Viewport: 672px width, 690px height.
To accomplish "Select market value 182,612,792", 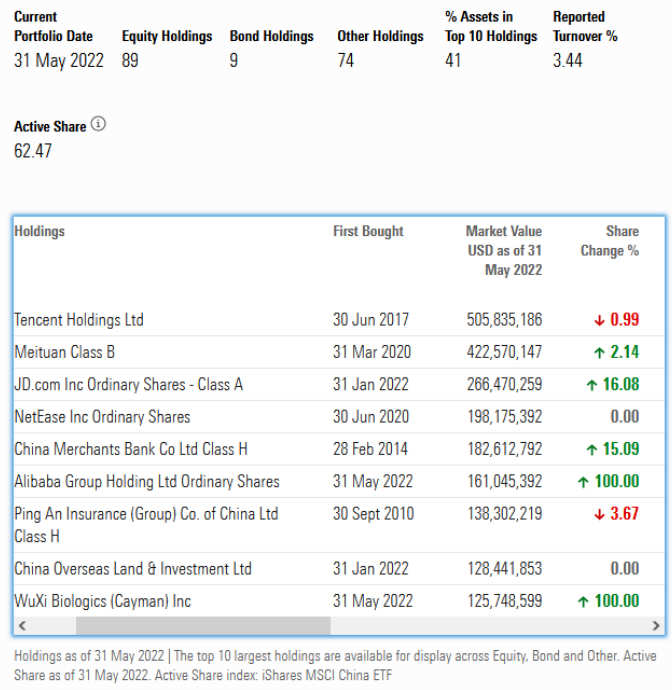I will pyautogui.click(x=505, y=449).
